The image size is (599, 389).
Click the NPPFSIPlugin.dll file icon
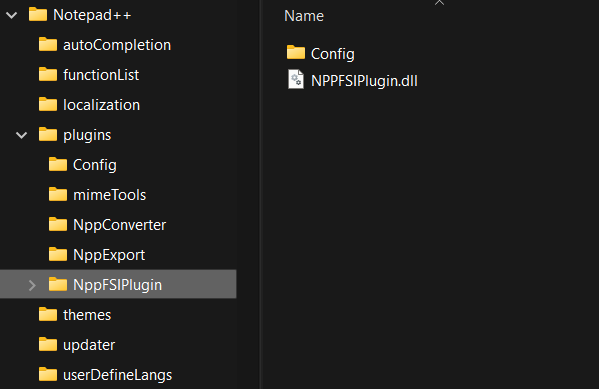(296, 79)
